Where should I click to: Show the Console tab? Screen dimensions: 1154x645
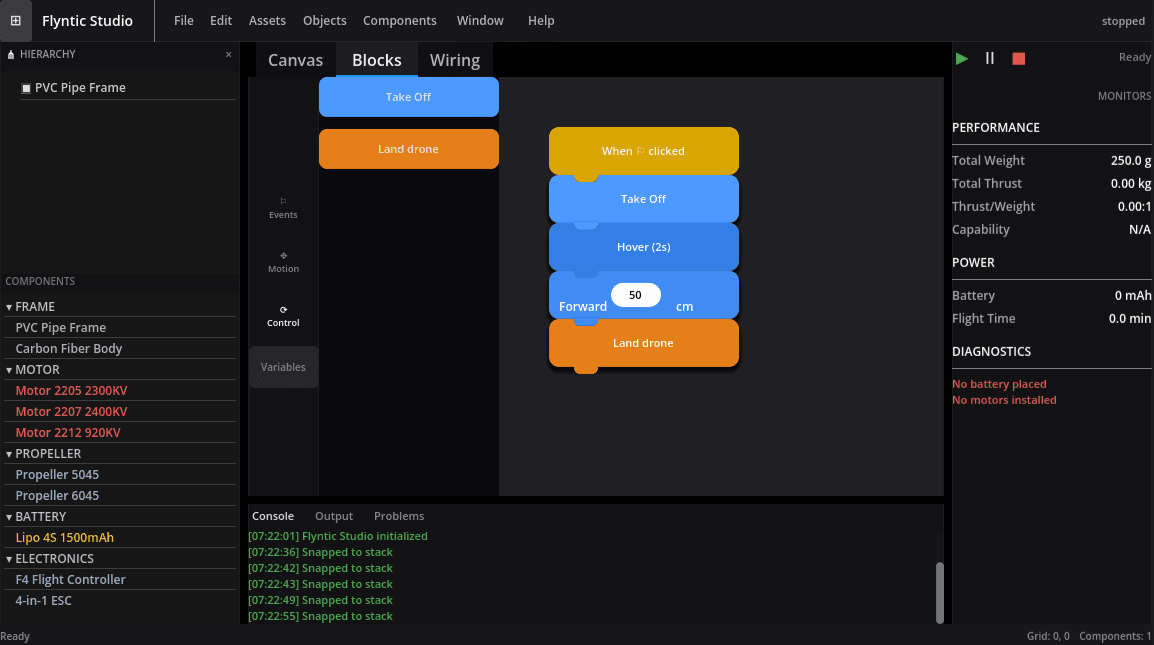point(273,516)
